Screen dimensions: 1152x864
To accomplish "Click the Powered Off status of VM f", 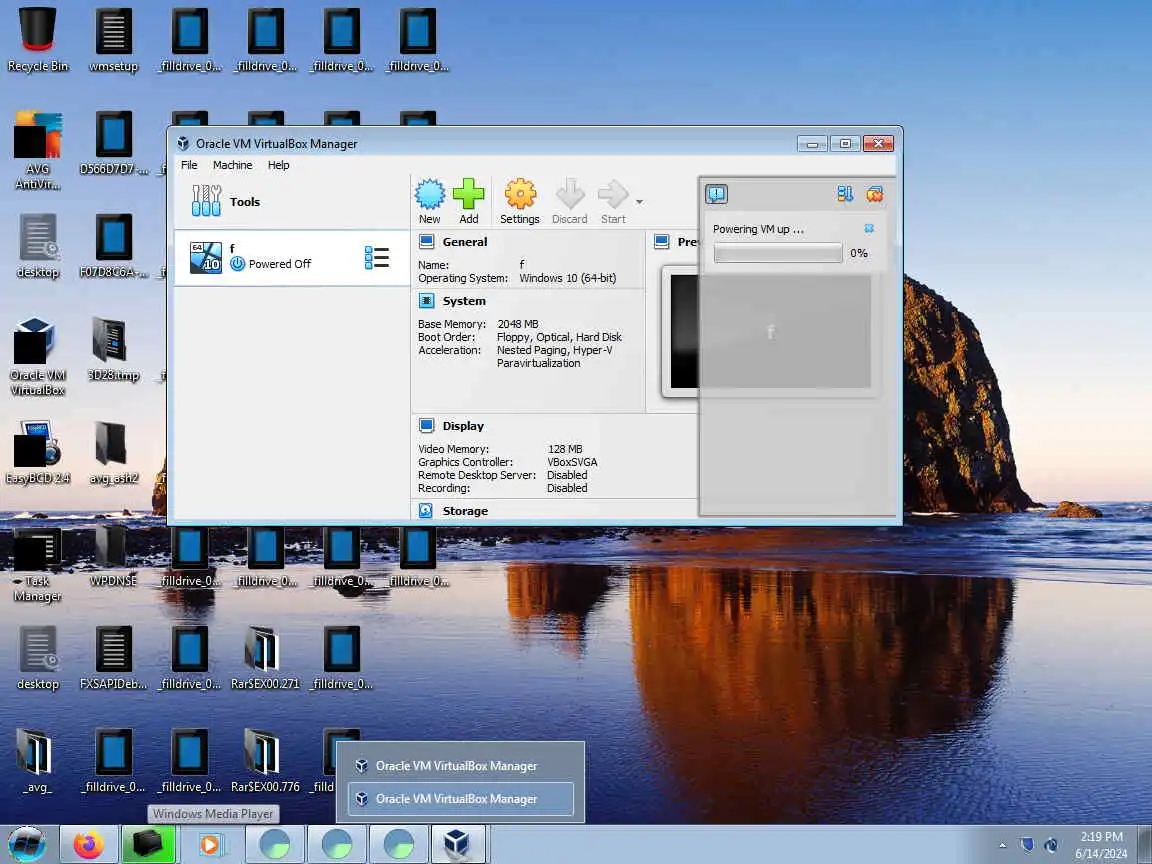I will pos(280,264).
